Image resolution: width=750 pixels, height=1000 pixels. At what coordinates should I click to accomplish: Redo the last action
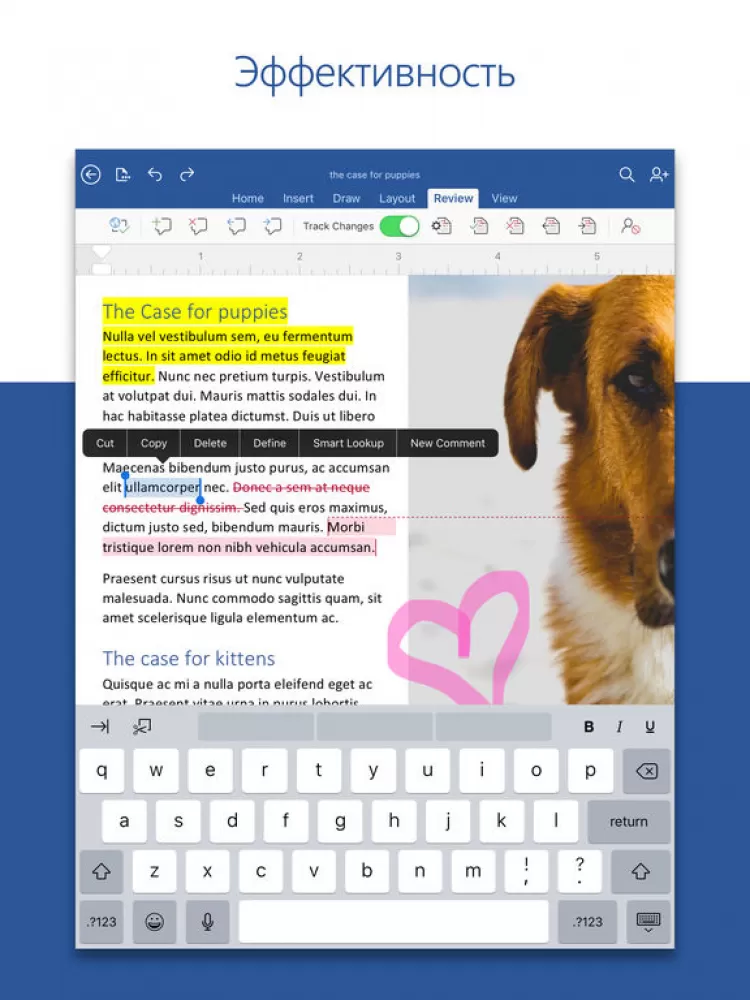pos(187,174)
